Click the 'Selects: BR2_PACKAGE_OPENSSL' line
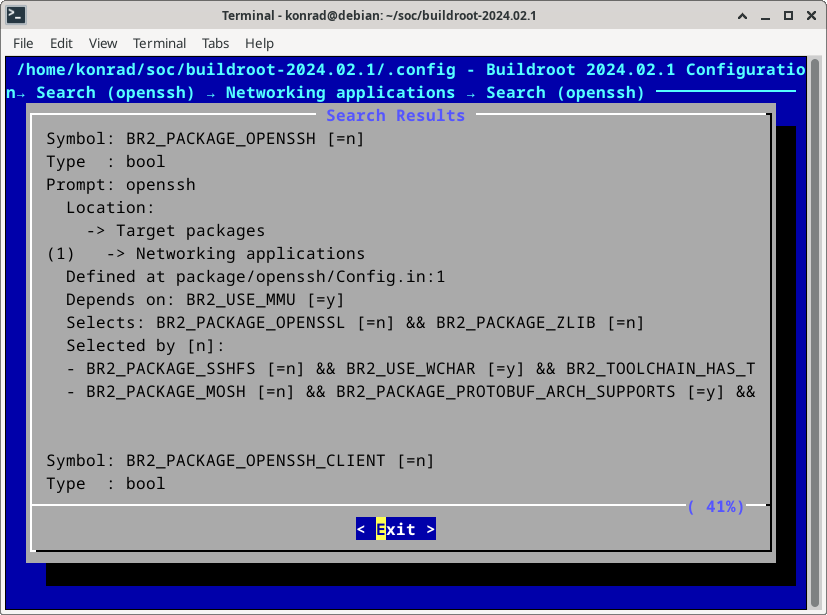The width and height of the screenshot is (827, 615). pyautogui.click(x=355, y=323)
